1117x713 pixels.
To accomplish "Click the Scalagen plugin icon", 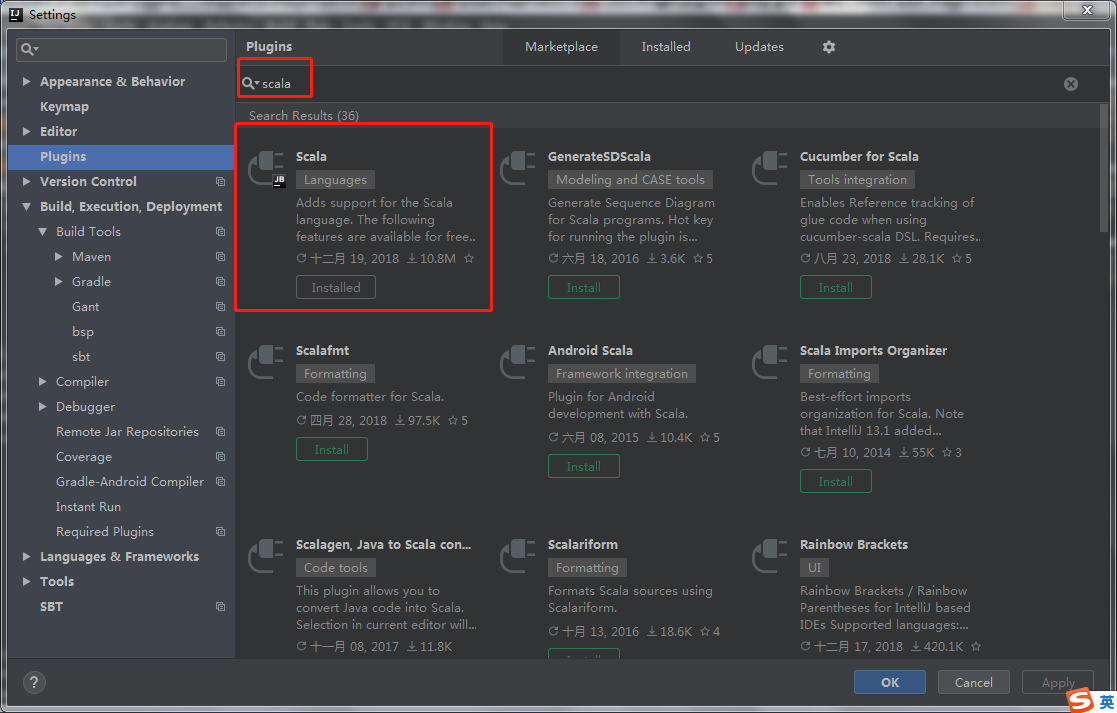I will pos(267,556).
